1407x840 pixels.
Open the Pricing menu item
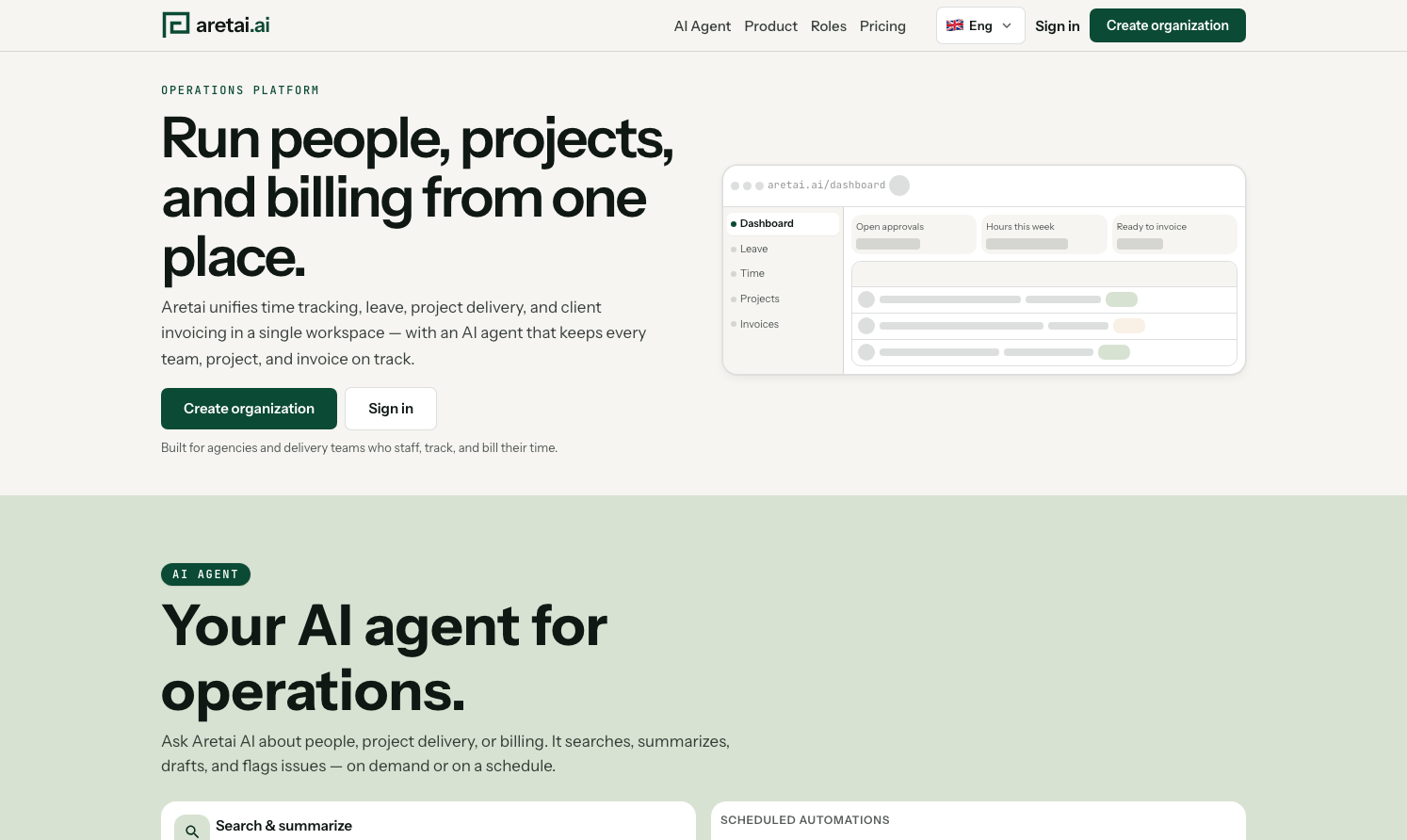(882, 26)
